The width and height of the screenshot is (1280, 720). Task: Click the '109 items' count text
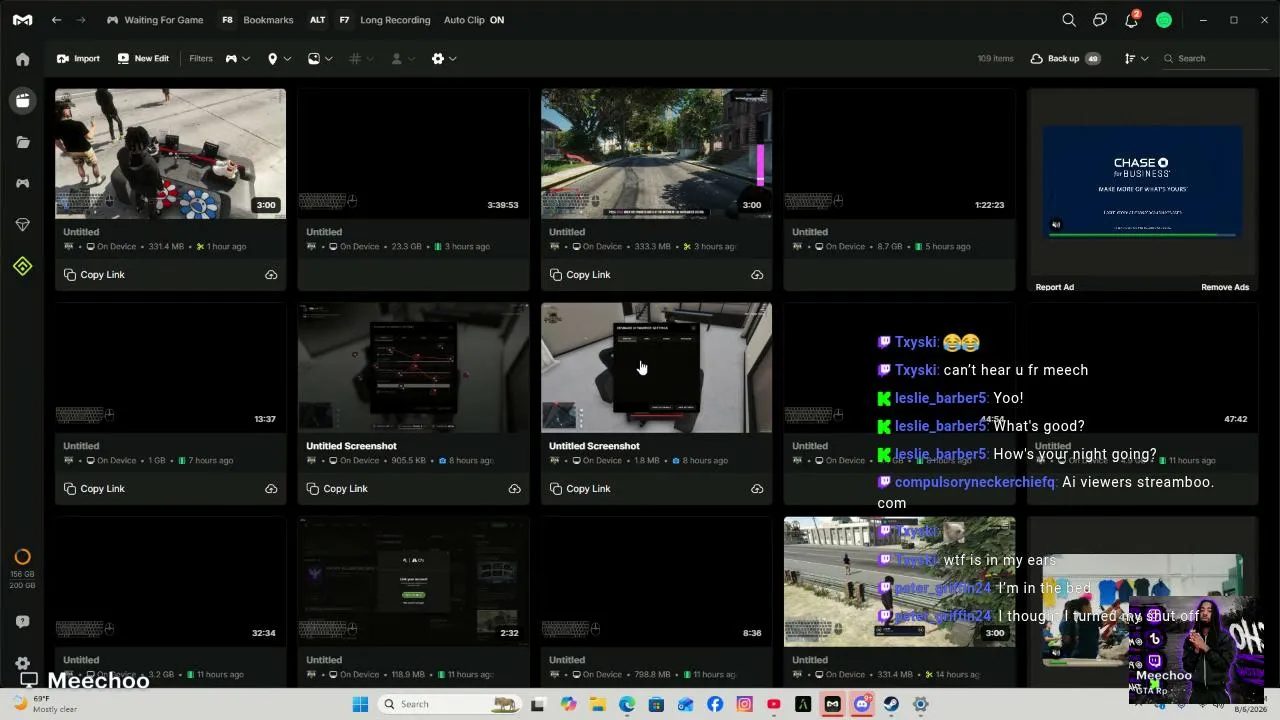coord(995,59)
